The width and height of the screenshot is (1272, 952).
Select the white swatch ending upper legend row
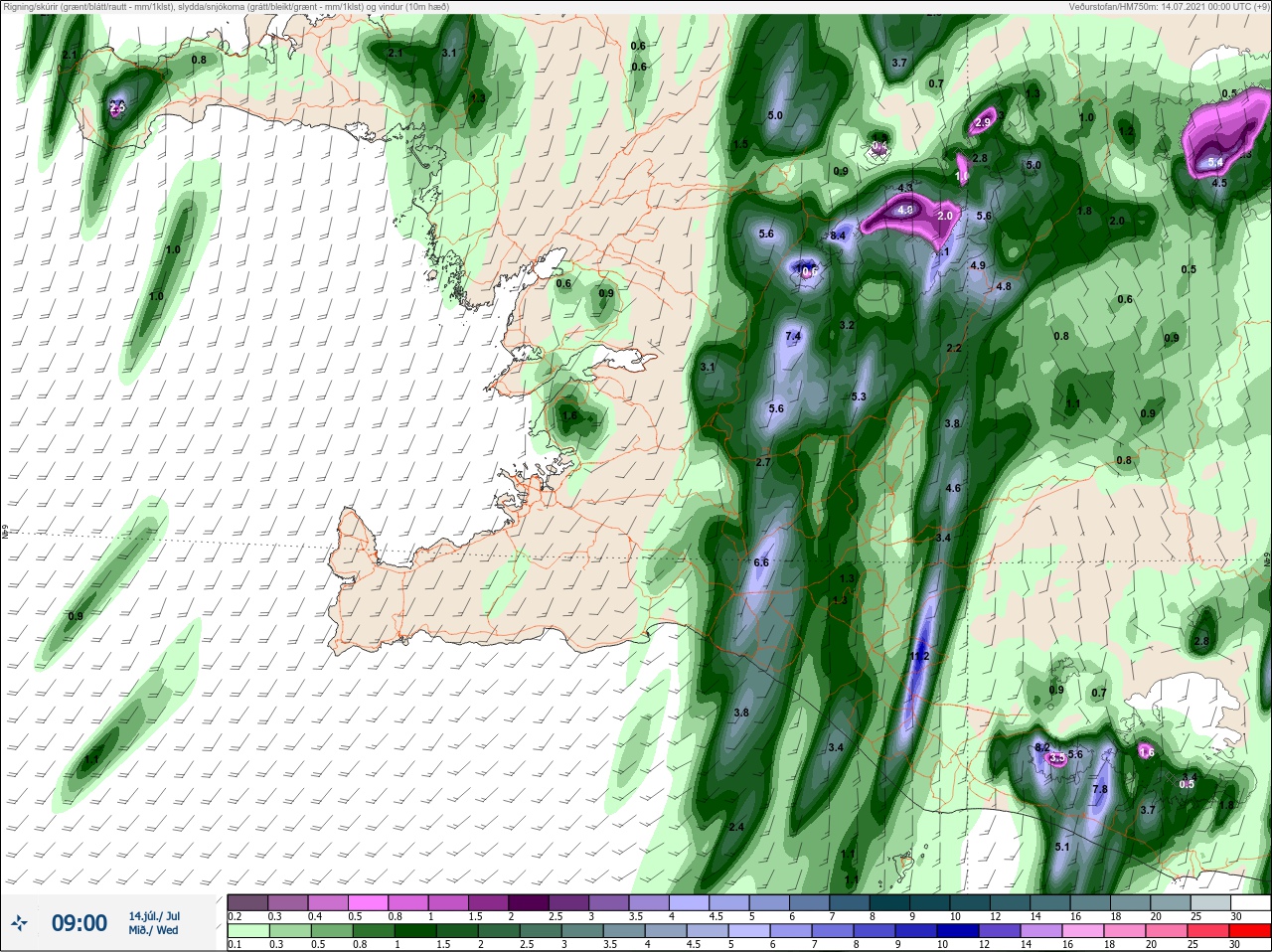click(1250, 902)
